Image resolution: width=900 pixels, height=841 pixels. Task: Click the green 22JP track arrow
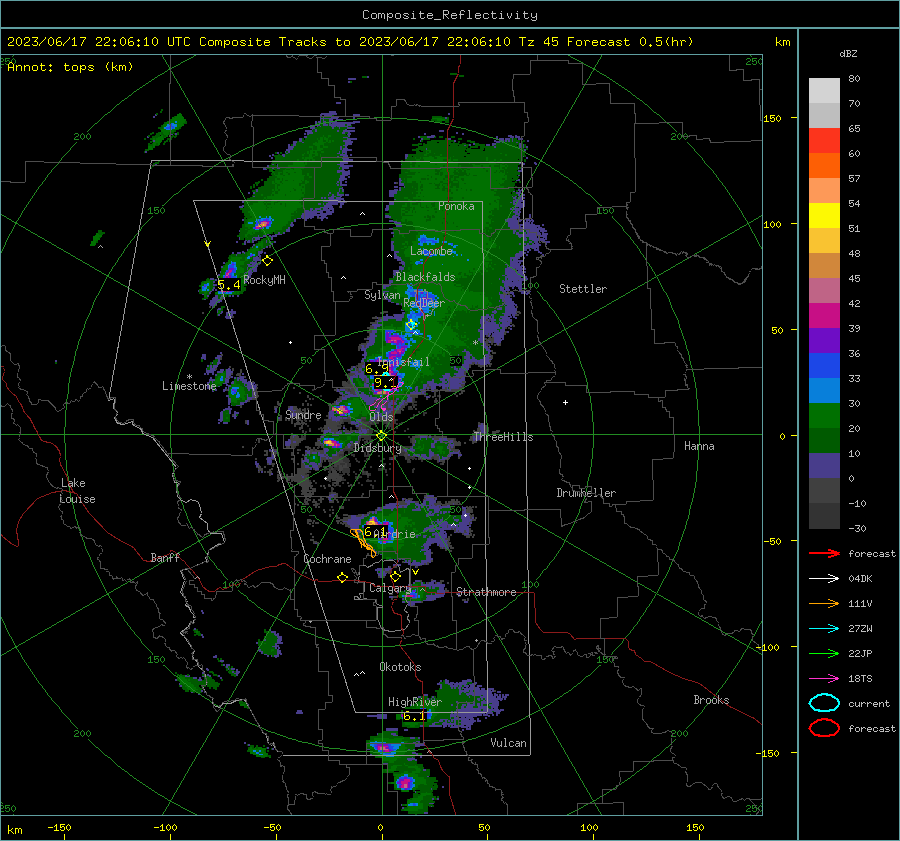[x=824, y=653]
